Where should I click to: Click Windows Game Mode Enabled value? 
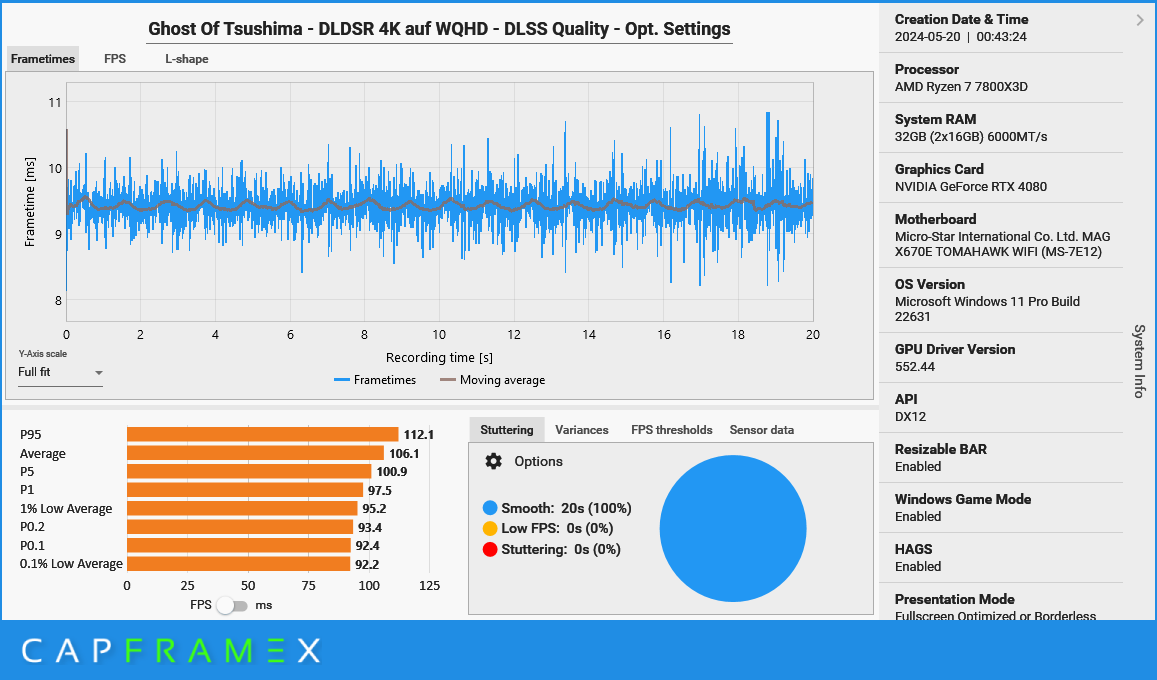[918, 517]
